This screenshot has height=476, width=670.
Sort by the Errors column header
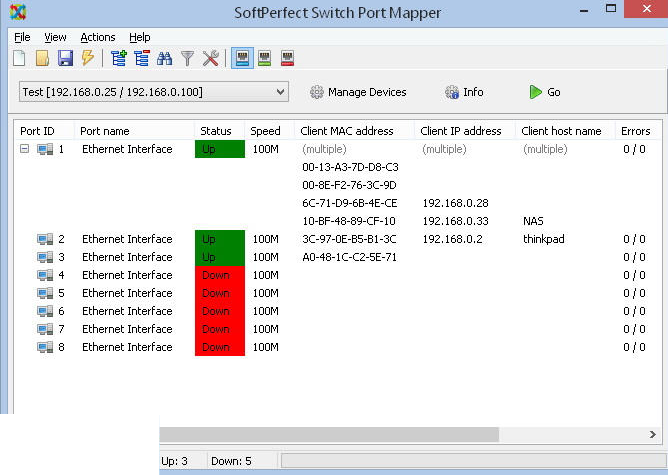635,131
